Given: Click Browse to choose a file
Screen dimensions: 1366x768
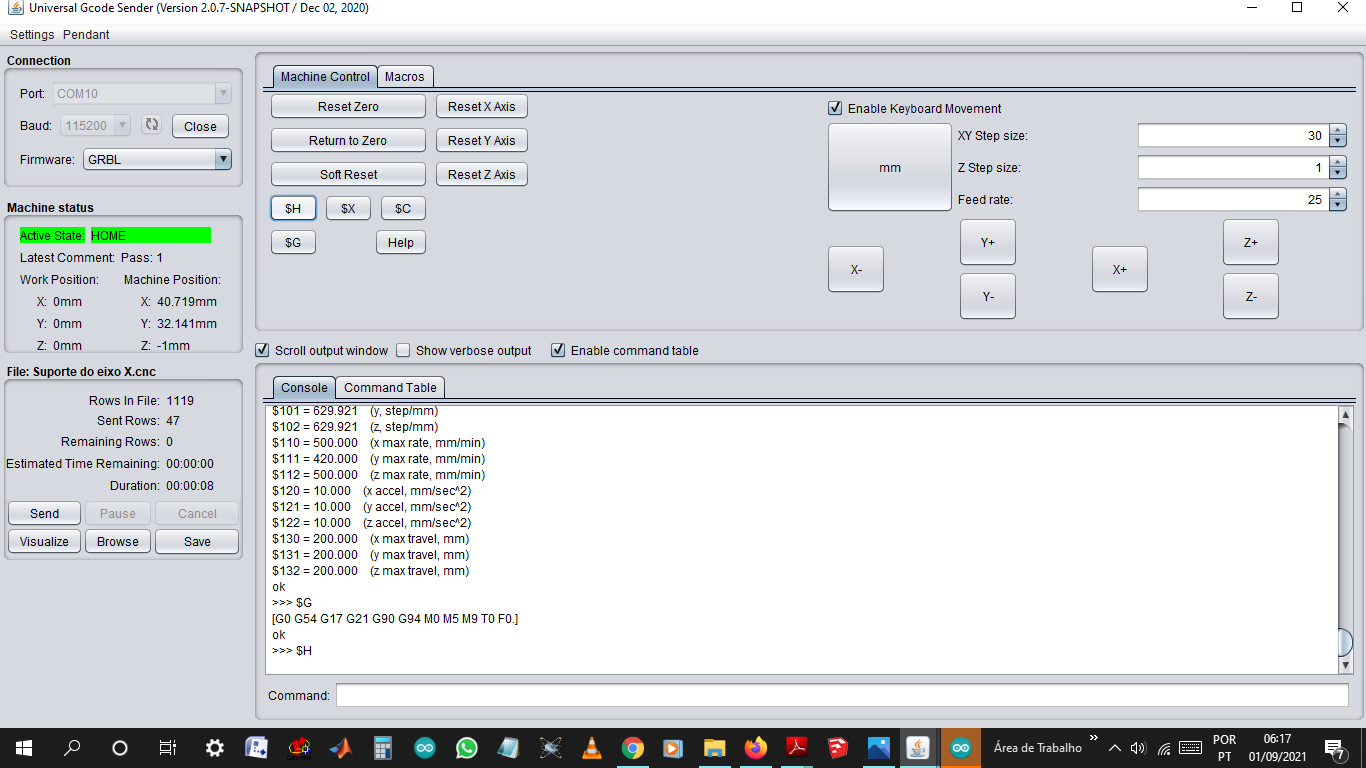Looking at the screenshot, I should (x=118, y=541).
